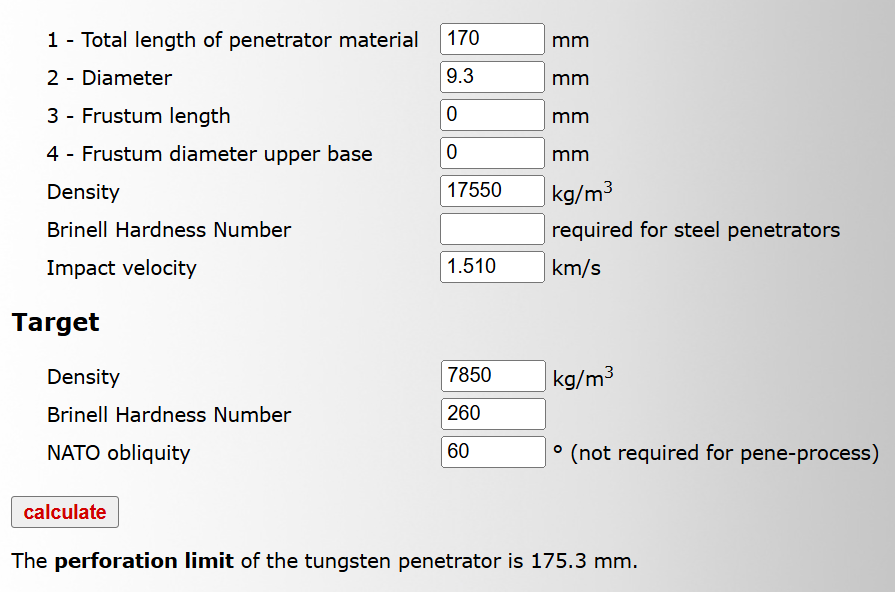Select the penetrator Density field showing 17550

[492, 192]
